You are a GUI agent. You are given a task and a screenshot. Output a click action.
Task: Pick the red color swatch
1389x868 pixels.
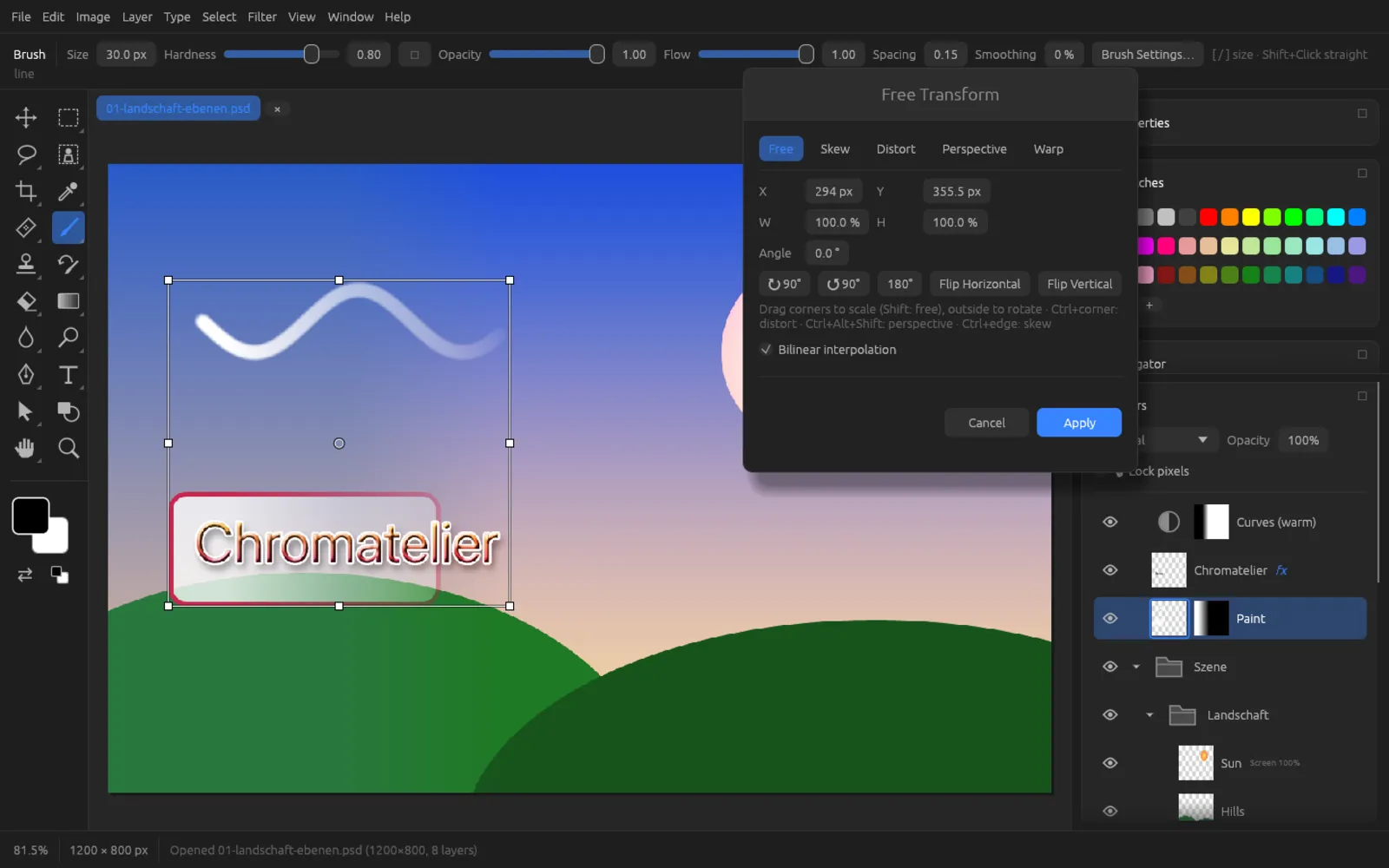click(1208, 217)
